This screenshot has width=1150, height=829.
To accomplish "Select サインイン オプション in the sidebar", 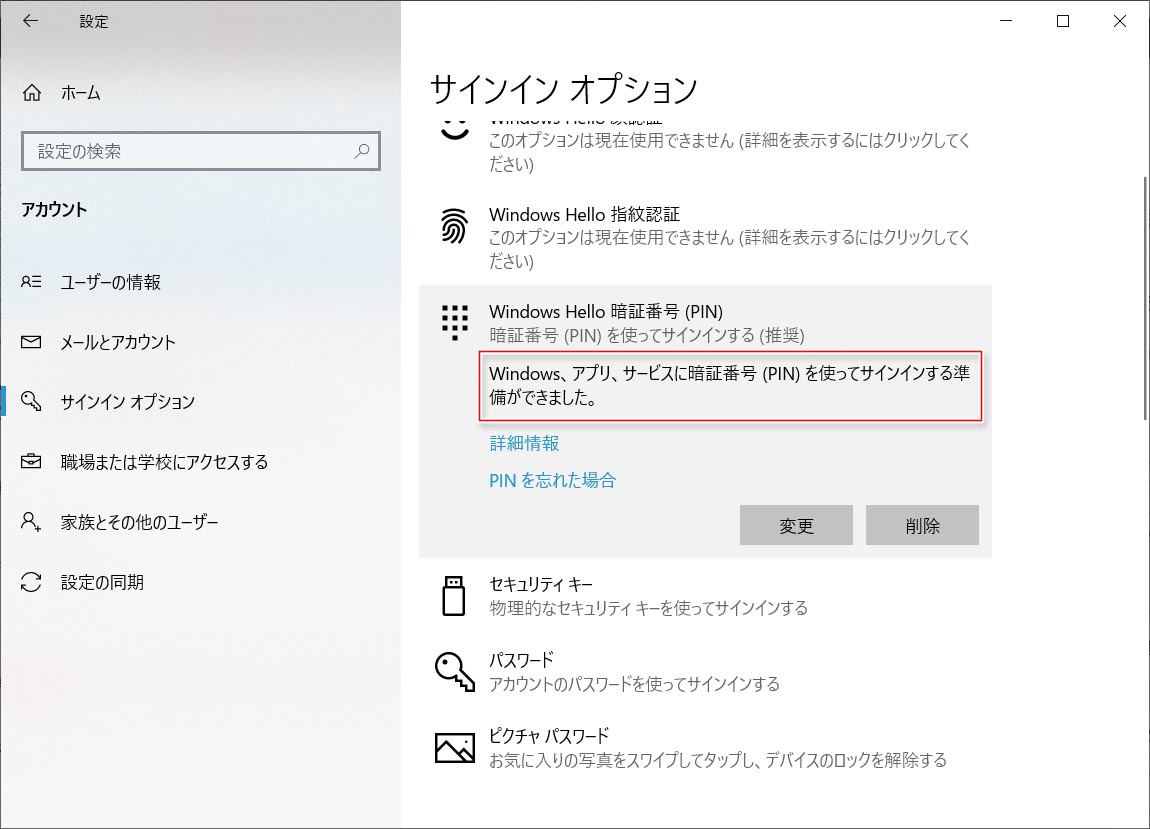I will click(128, 401).
